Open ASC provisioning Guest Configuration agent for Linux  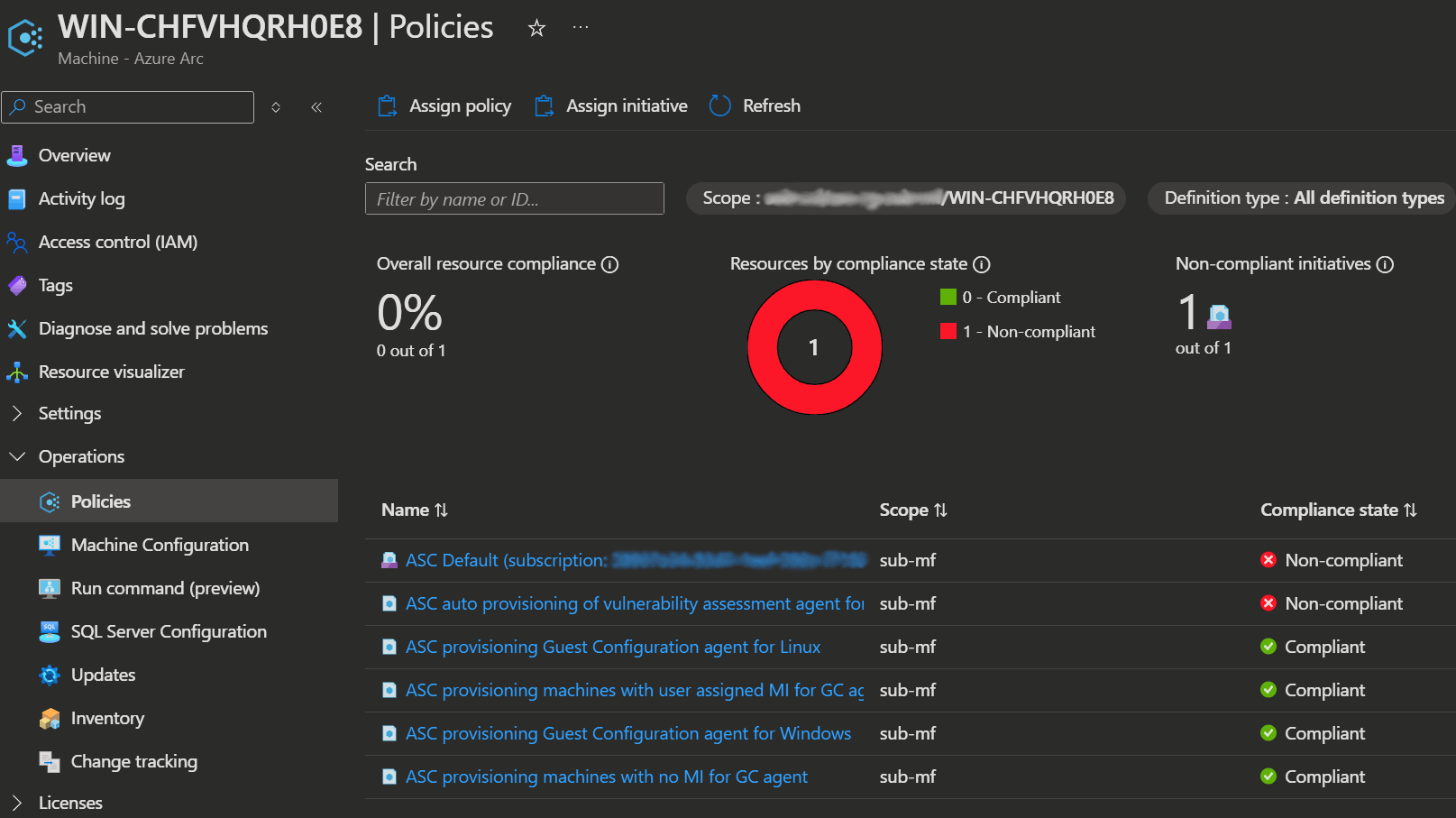click(613, 647)
